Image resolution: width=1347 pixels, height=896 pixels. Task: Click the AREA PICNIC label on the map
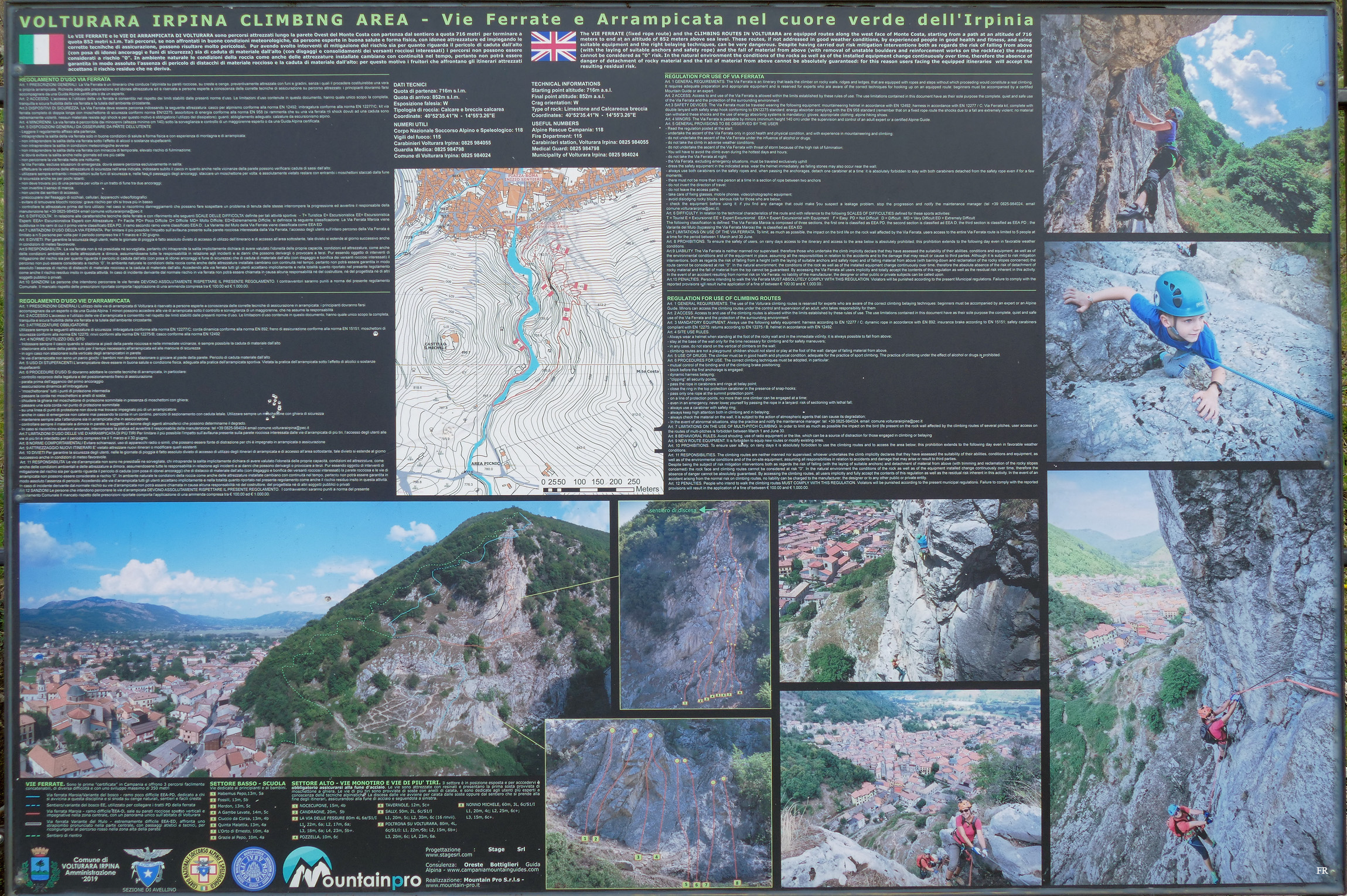point(485,464)
